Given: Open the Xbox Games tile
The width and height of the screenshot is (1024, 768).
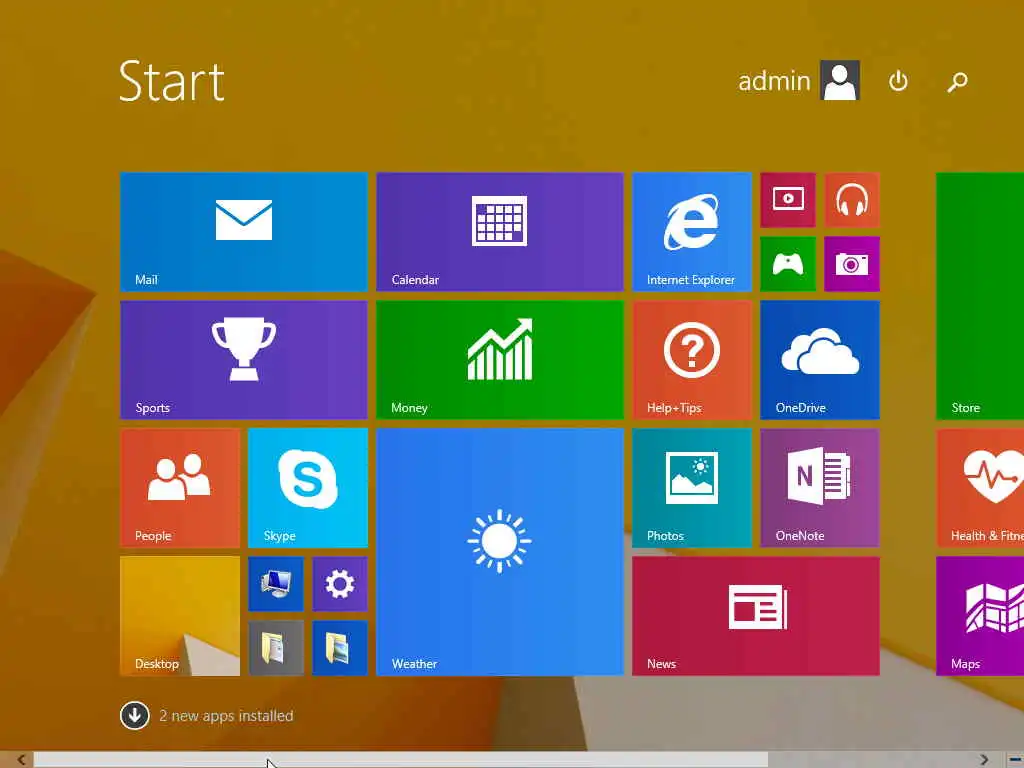Looking at the screenshot, I should pos(788,264).
